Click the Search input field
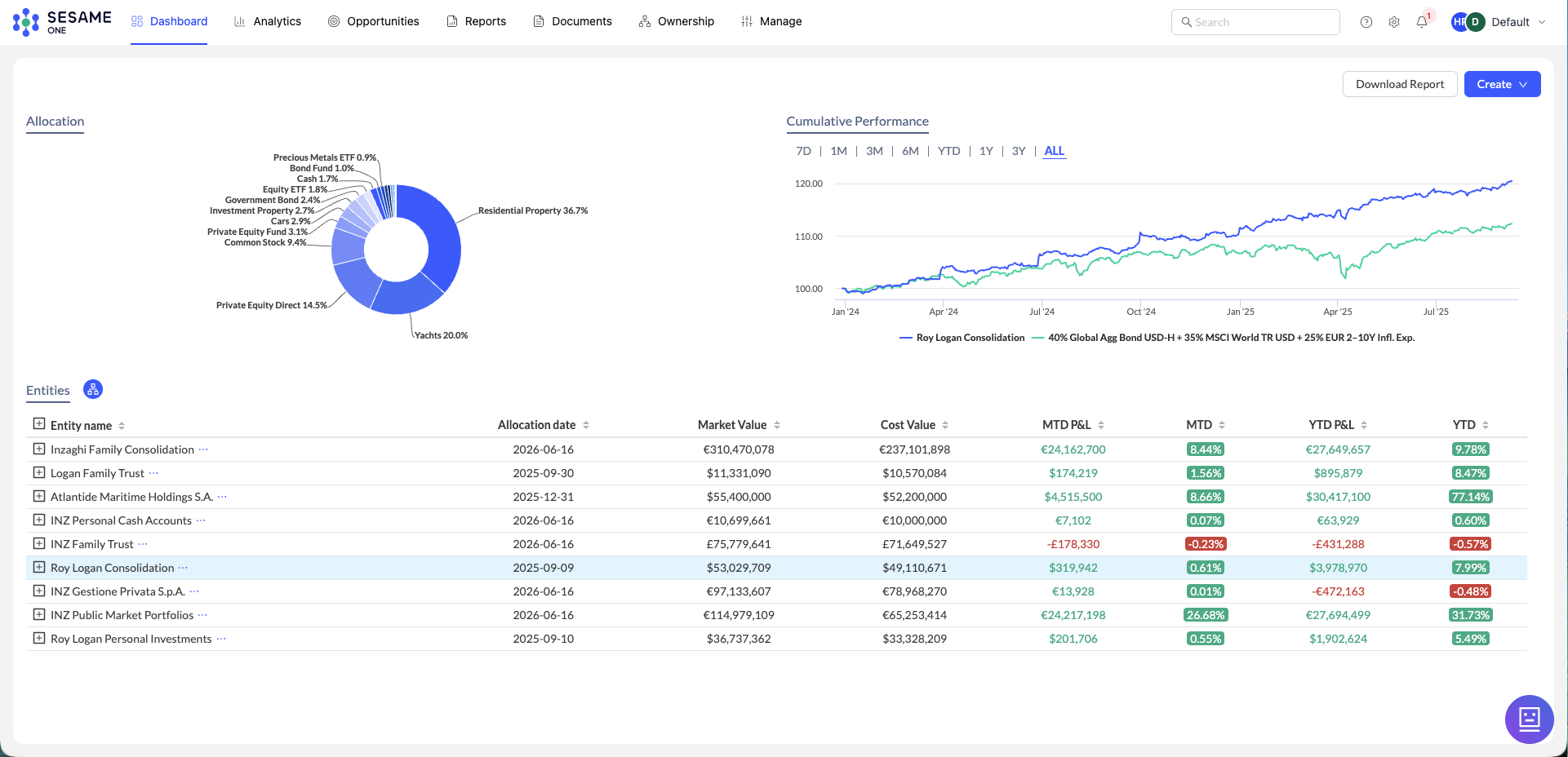Image resolution: width=1568 pixels, height=757 pixels. (1255, 22)
